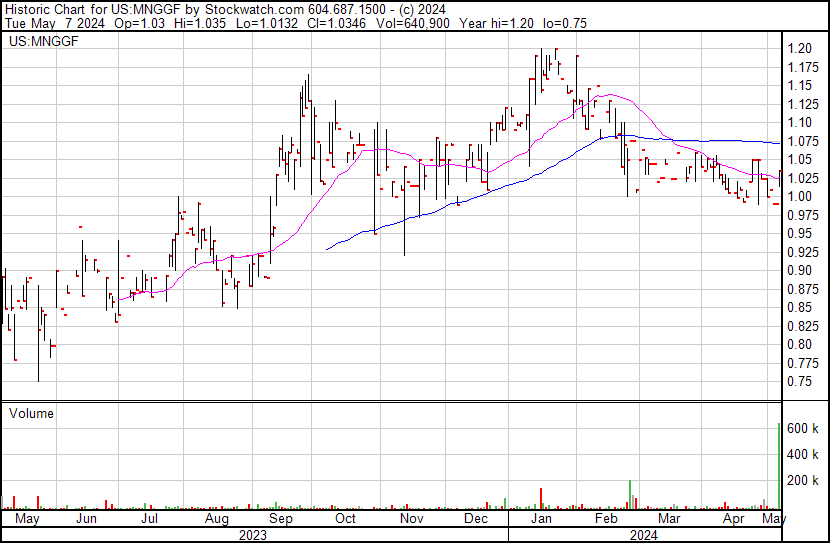Click the Vol=640,900 value in header

tap(412, 23)
